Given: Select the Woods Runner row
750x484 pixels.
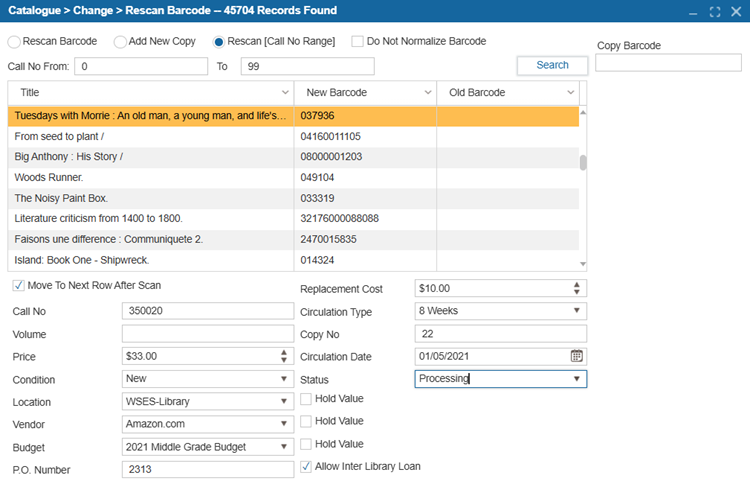Looking at the screenshot, I should coord(293,178).
